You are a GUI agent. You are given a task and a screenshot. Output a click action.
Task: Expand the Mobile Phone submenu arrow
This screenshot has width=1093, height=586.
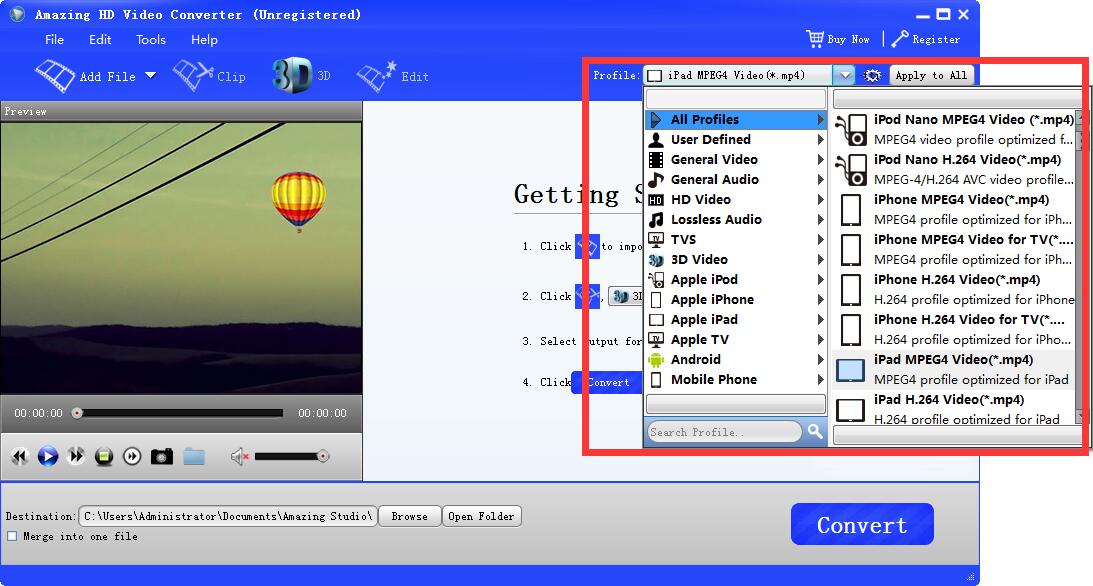820,380
